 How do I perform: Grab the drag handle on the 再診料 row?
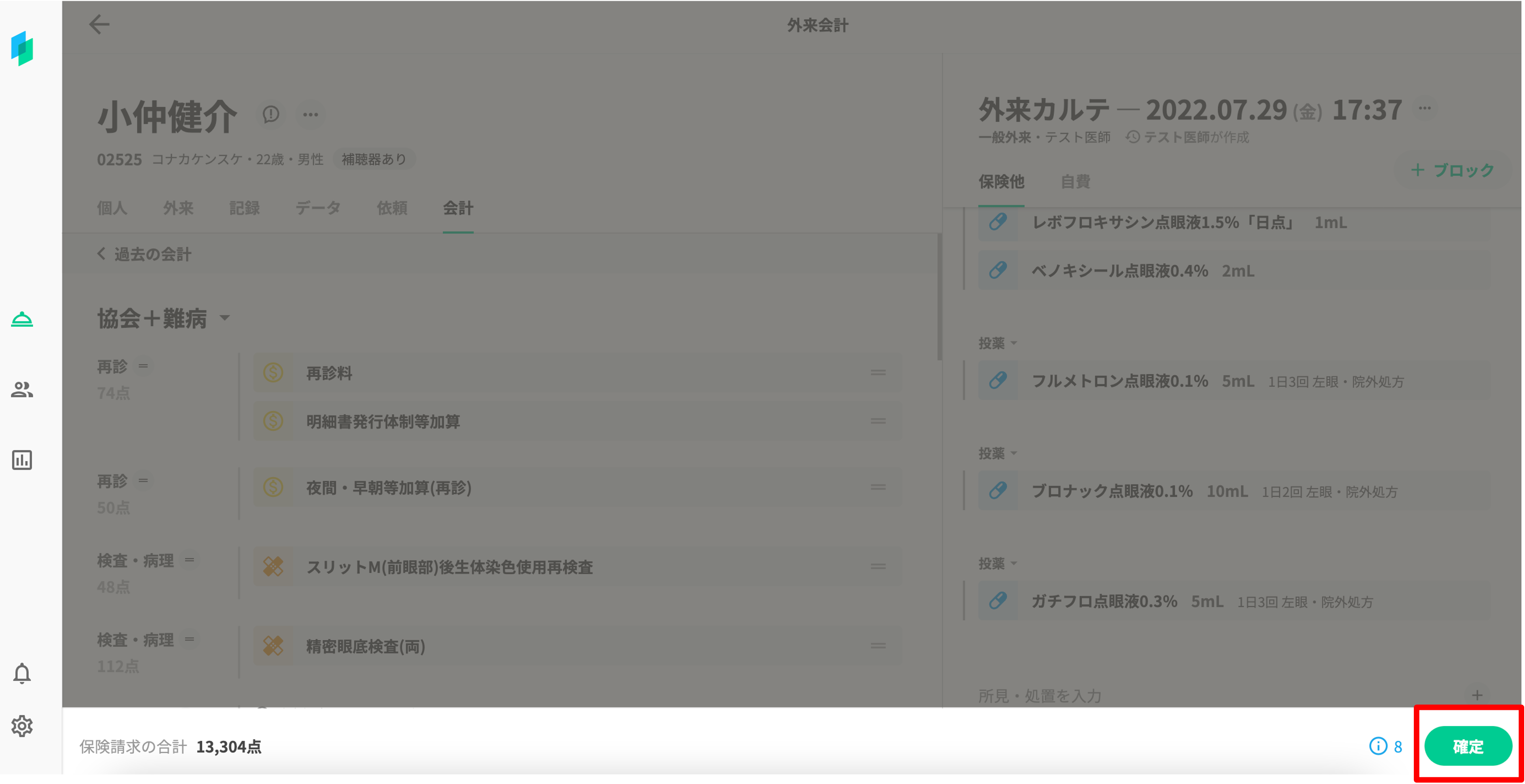click(x=878, y=373)
